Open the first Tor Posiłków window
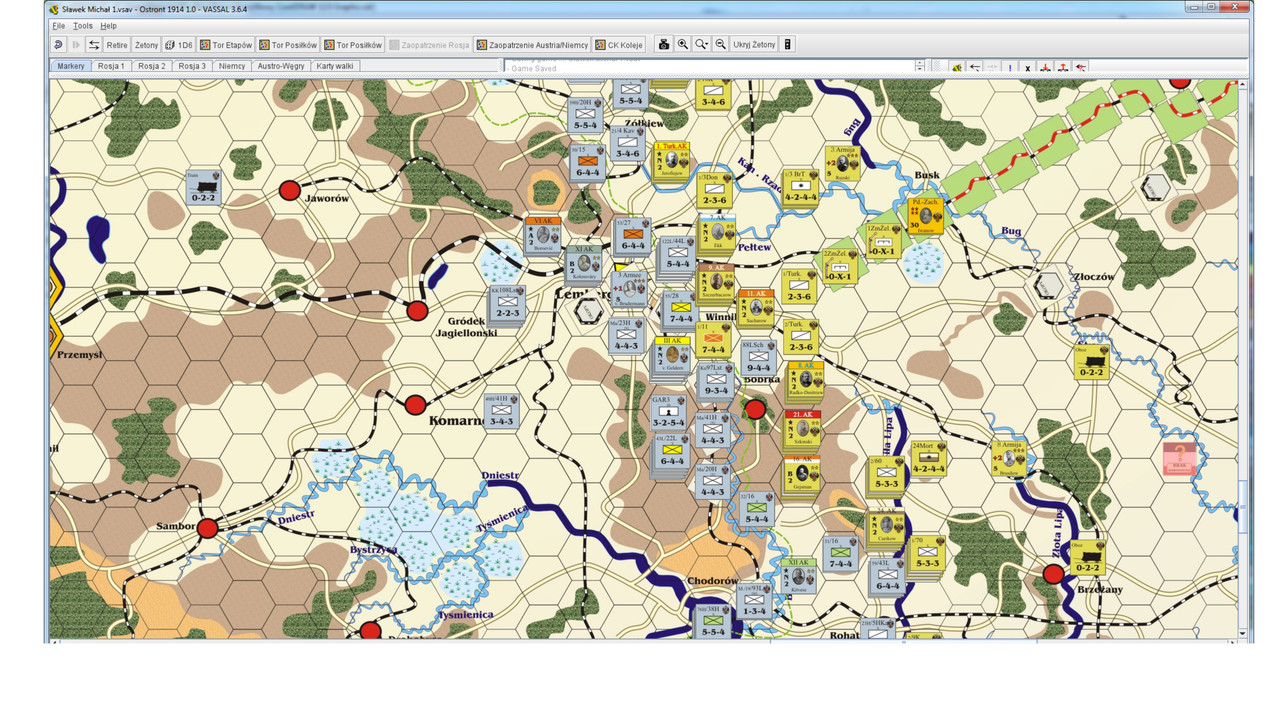Viewport: 1280px width, 719px height. [x=288, y=45]
